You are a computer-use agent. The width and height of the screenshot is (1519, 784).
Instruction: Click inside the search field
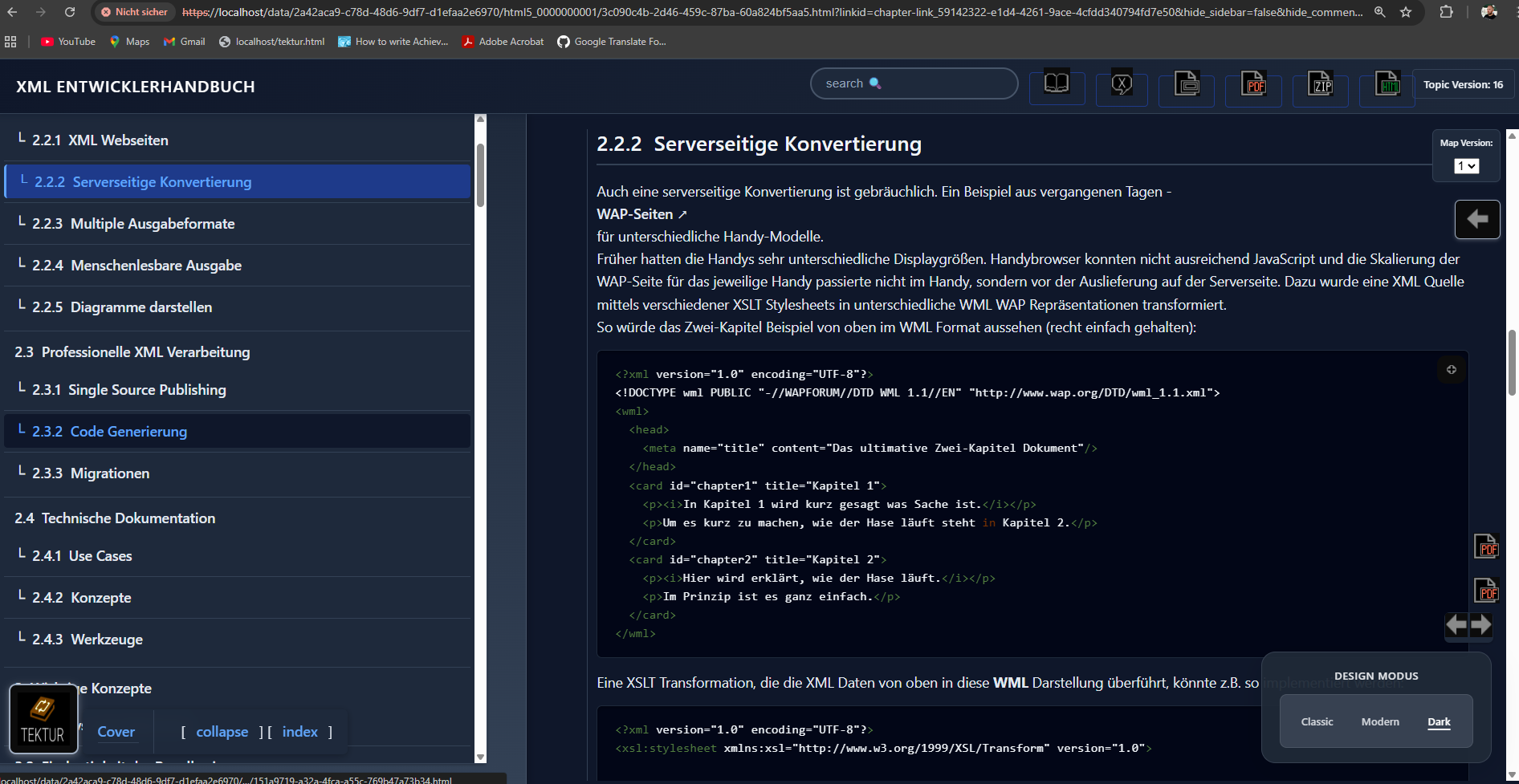tap(914, 83)
